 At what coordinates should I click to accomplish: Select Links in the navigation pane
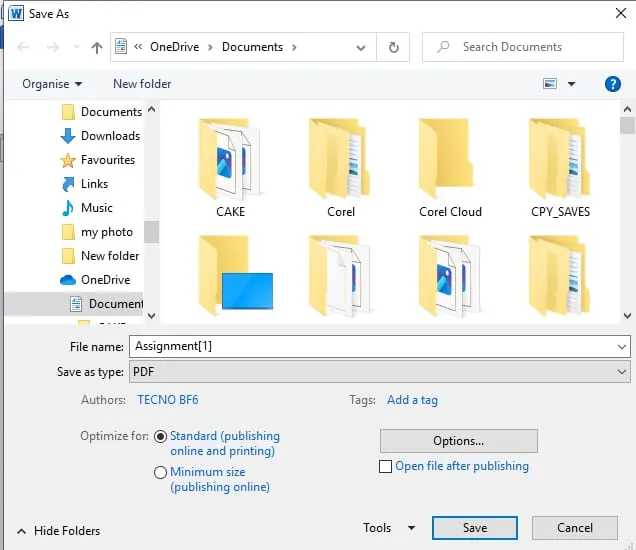coord(85,184)
